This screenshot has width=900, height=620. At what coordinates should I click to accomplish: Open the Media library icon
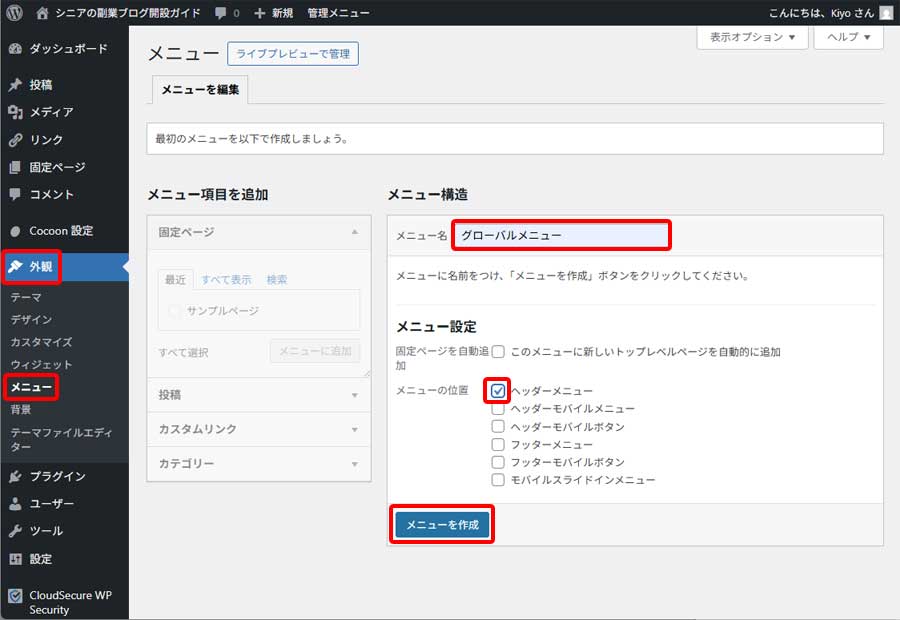[x=15, y=112]
